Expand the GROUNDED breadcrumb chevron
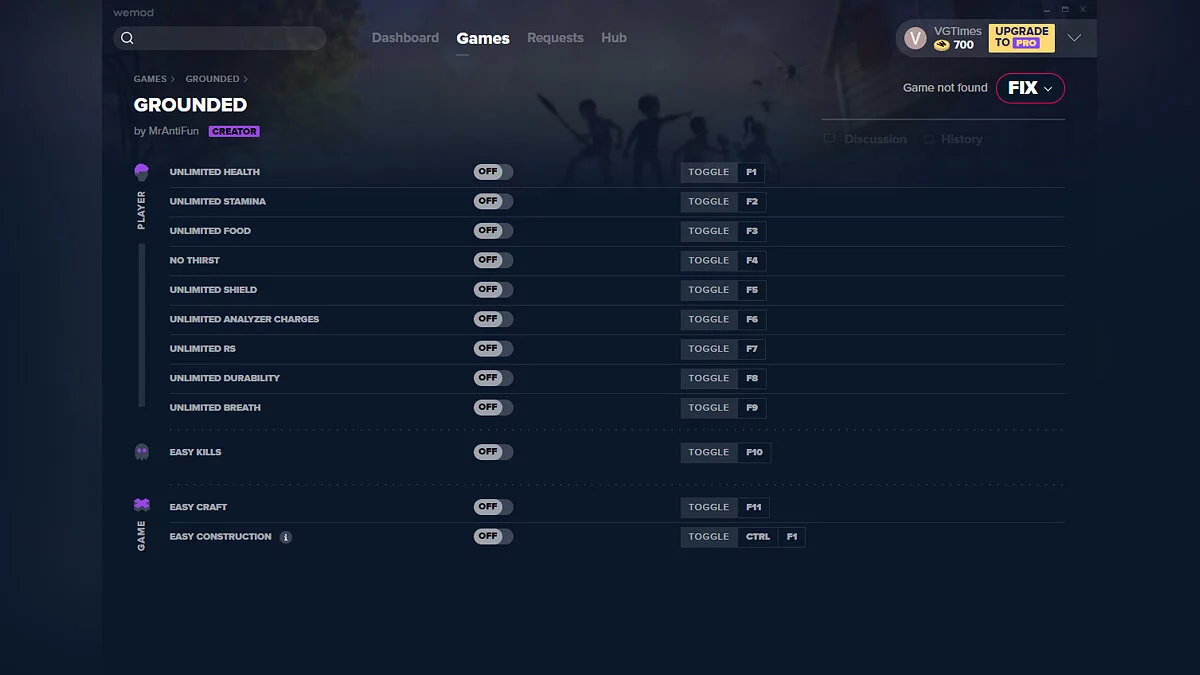This screenshot has height=675, width=1200. tap(246, 79)
